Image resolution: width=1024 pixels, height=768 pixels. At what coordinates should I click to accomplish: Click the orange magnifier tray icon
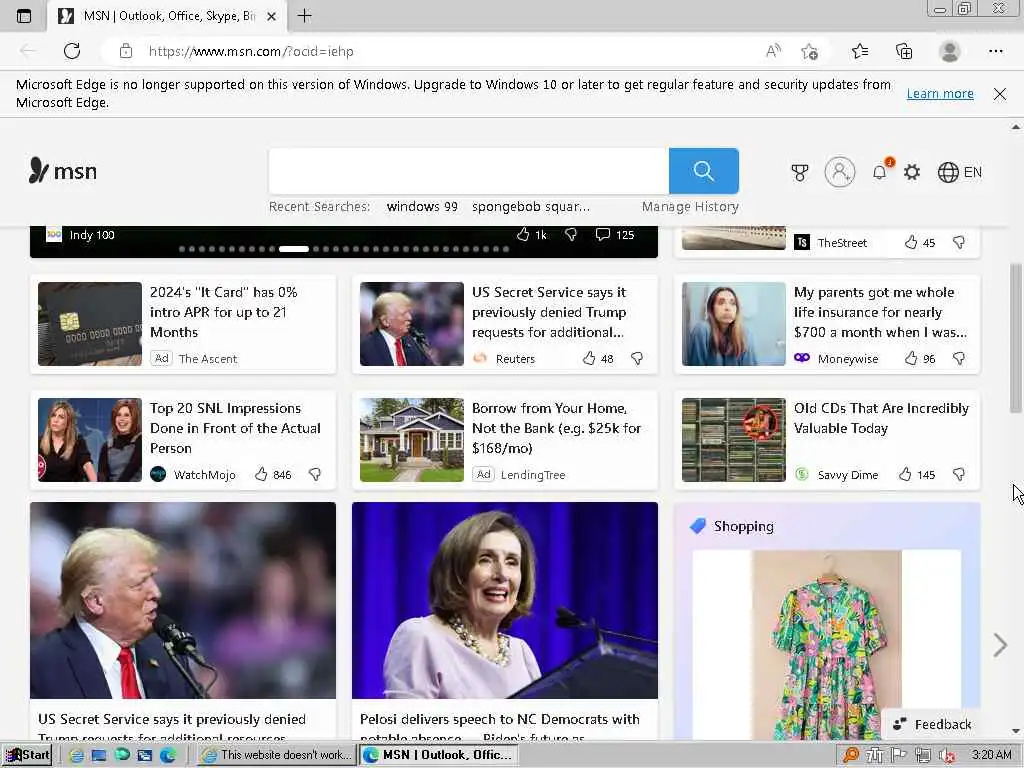(x=851, y=756)
